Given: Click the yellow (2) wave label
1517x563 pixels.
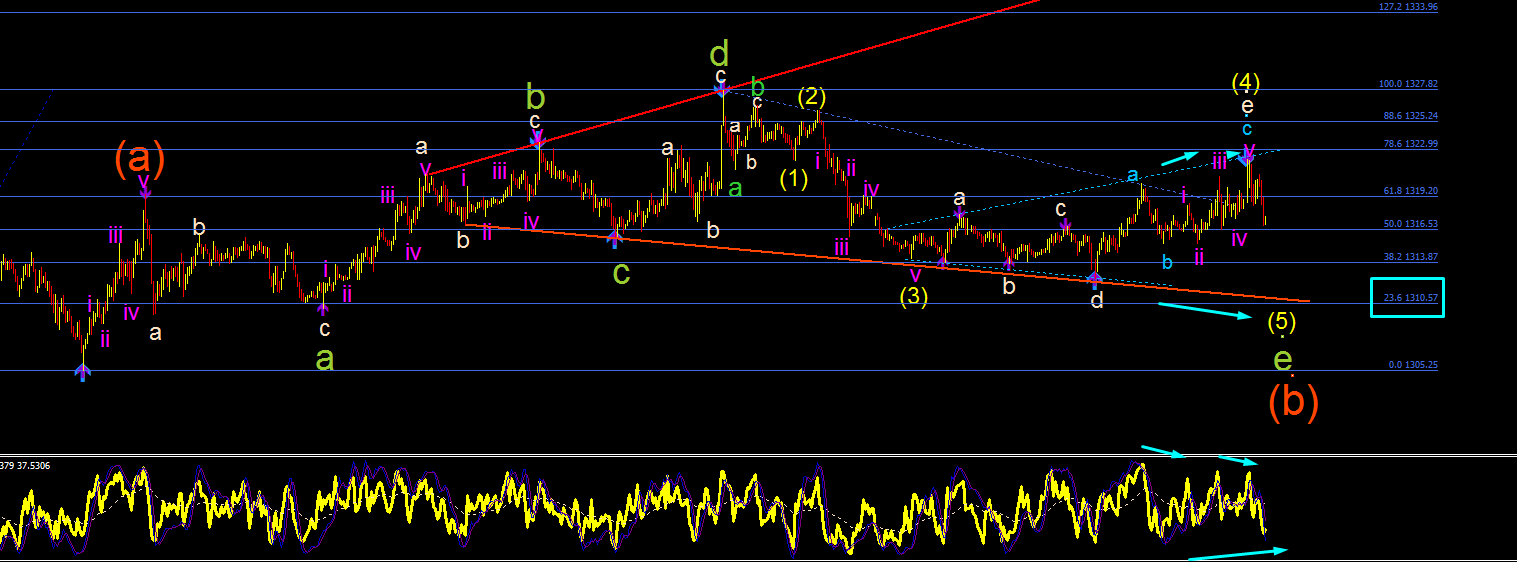Looking at the screenshot, I should tap(811, 97).
